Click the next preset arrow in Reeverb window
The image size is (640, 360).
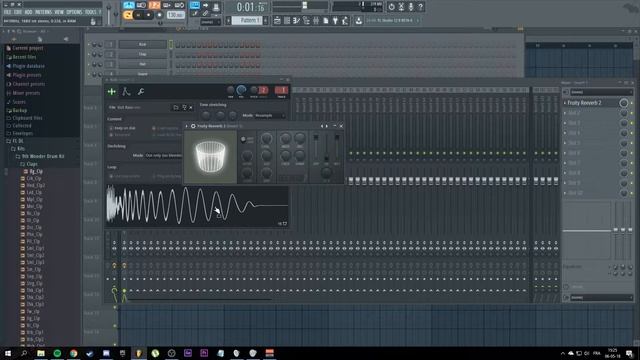click(x=327, y=126)
